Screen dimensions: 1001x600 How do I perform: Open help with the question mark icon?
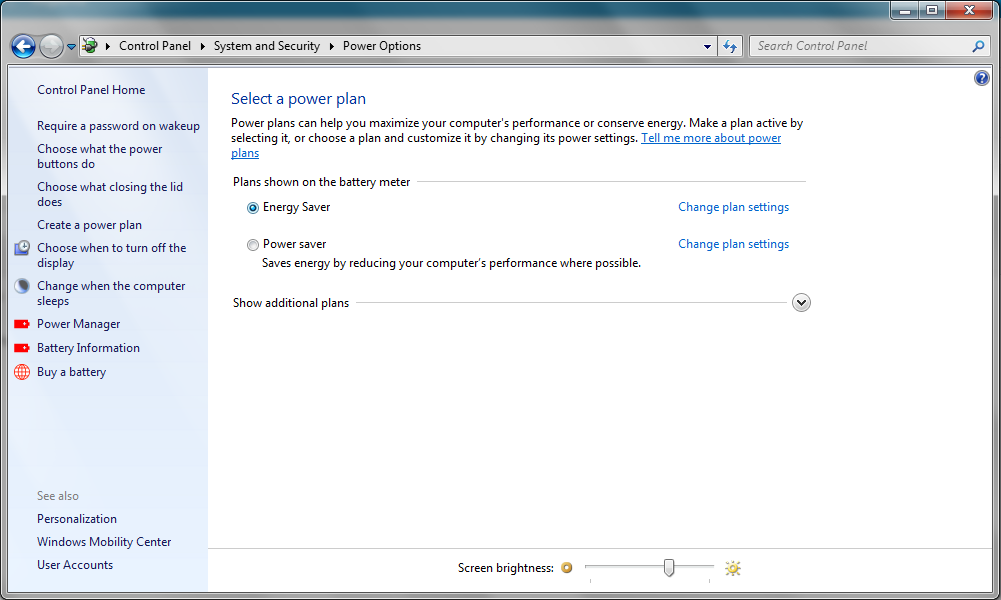(981, 78)
